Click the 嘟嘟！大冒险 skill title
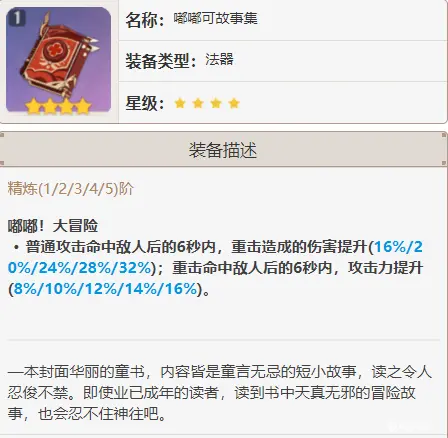The image size is (448, 438). pos(53,226)
